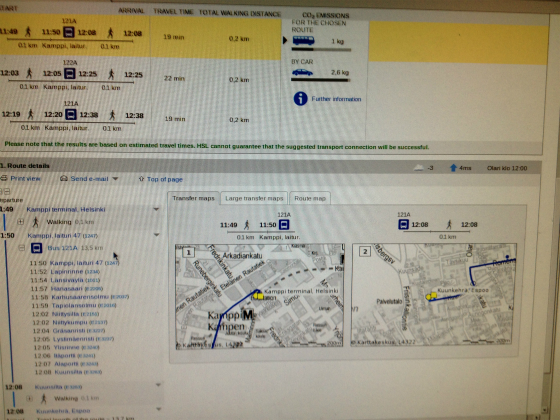Image resolution: width=560 pixels, height=420 pixels.
Task: Open the Kamppi terminal, Helsinki dropdown arrow
Action: (156, 209)
